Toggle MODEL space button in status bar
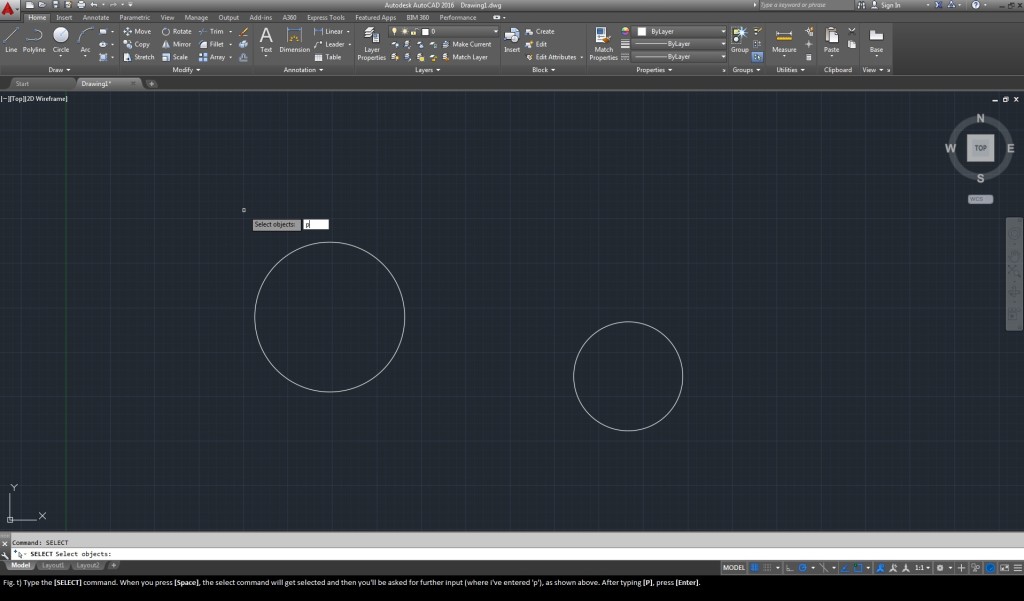This screenshot has height=601, width=1024. click(x=734, y=567)
